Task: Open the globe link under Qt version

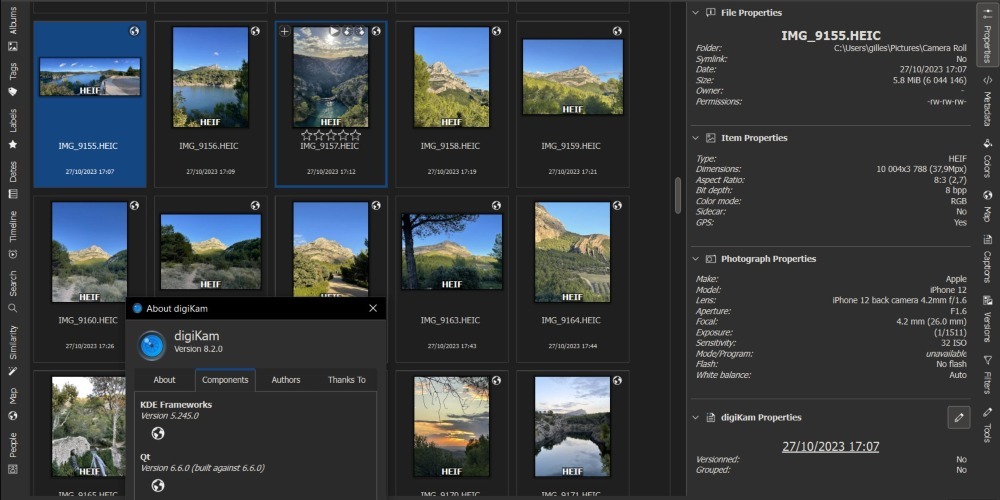Action: point(157,486)
